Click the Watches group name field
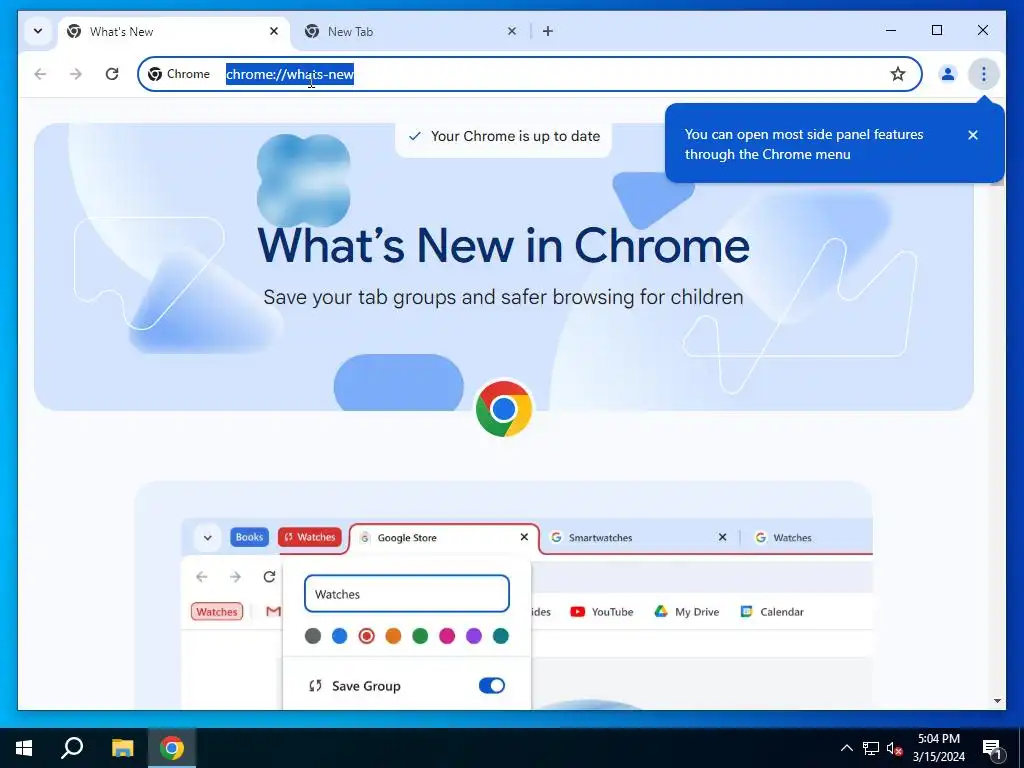 coord(407,594)
